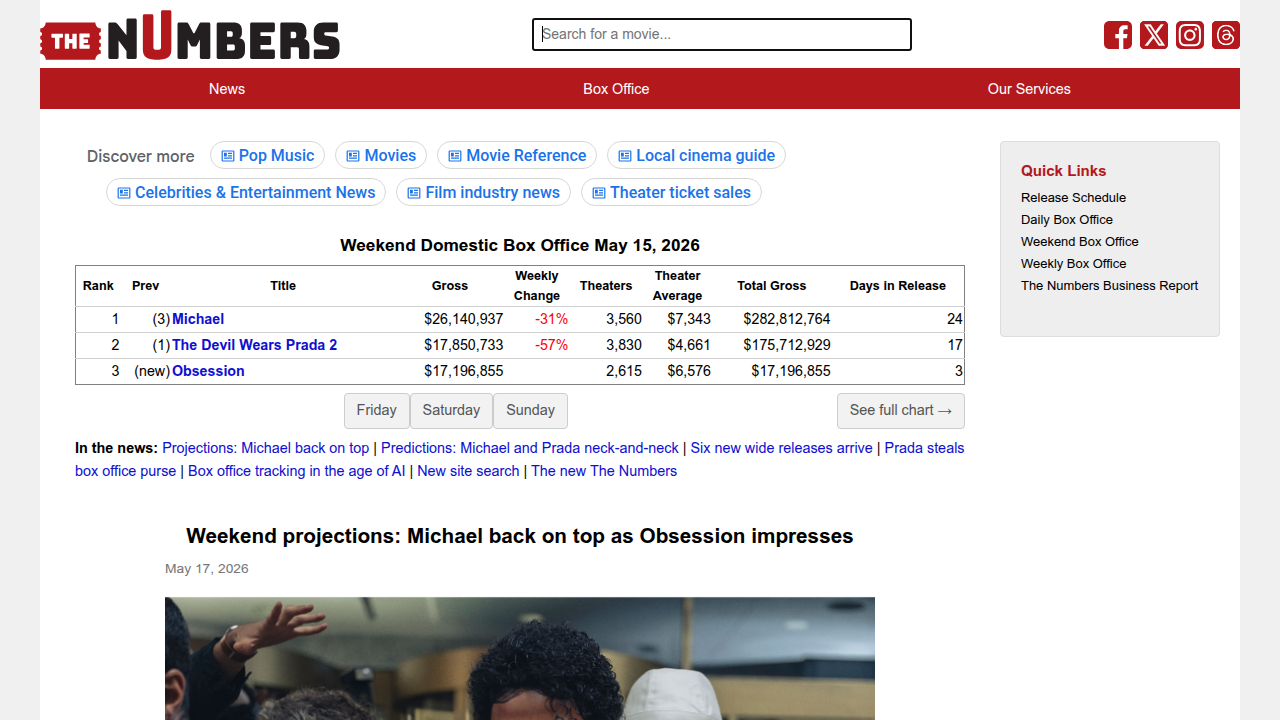Viewport: 1280px width, 720px height.
Task: Switch to the Saturday box office tab
Action: (451, 410)
